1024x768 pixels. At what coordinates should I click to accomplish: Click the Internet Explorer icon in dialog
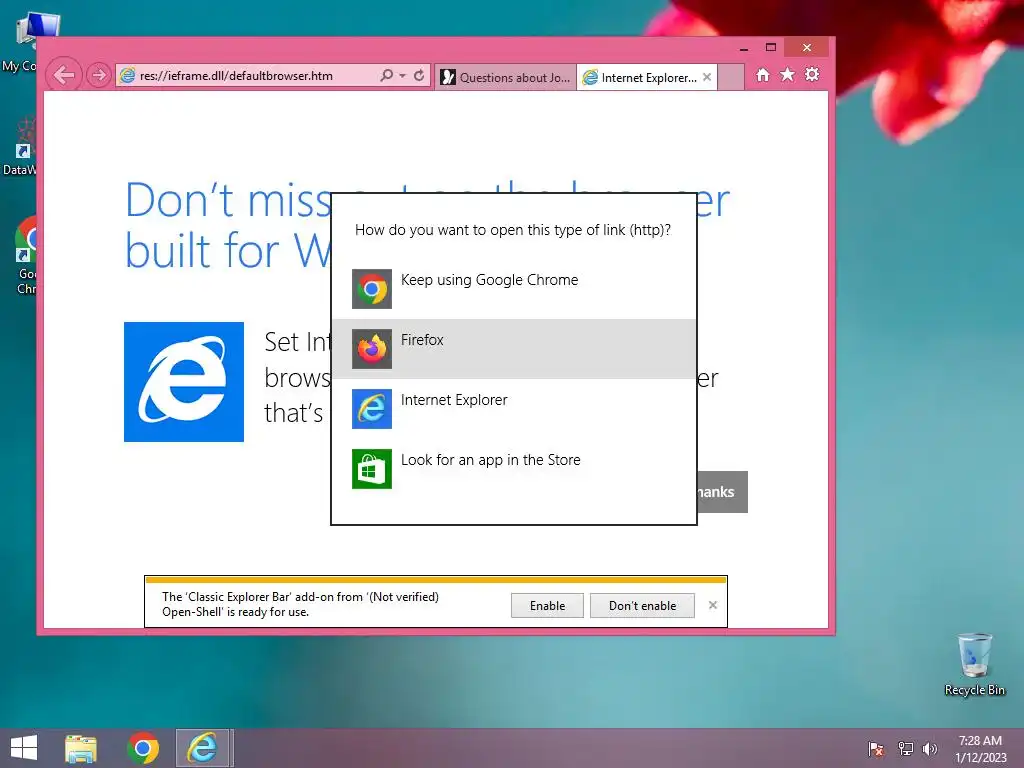[372, 409]
